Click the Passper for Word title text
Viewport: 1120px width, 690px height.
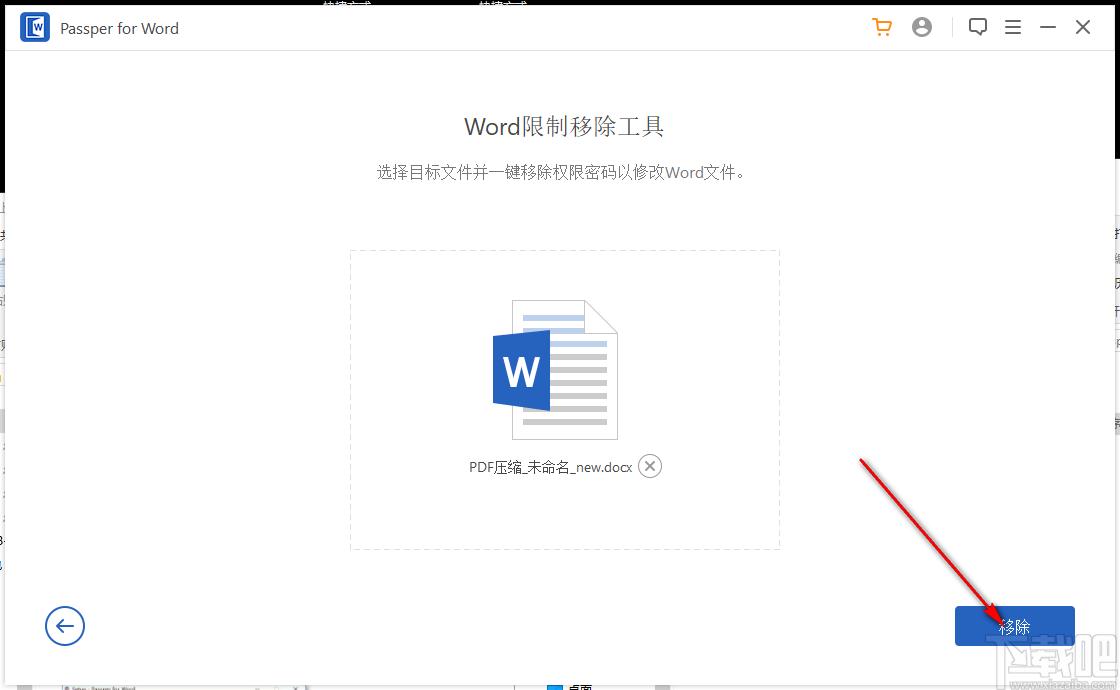(x=119, y=29)
